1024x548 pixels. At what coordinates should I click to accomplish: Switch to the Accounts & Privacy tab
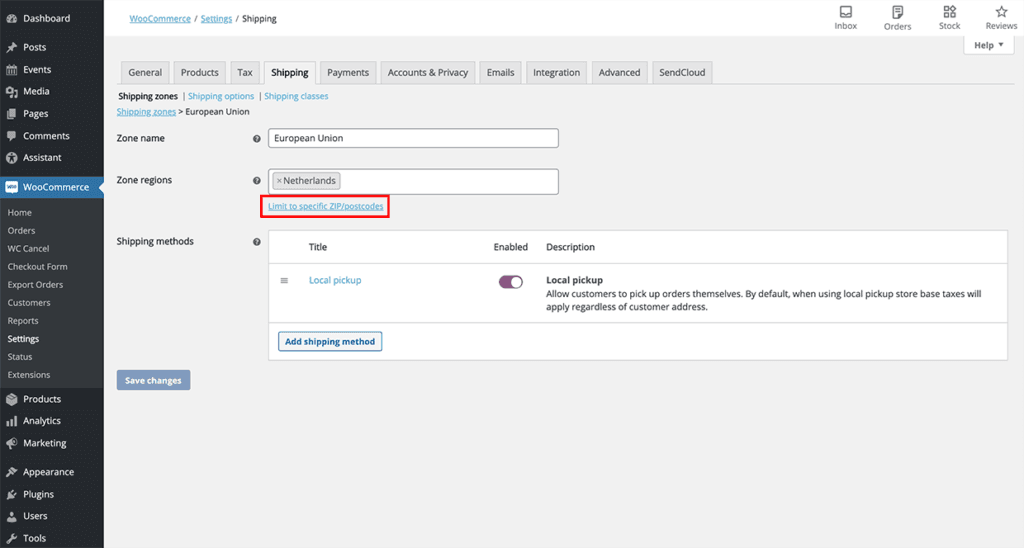coord(428,73)
